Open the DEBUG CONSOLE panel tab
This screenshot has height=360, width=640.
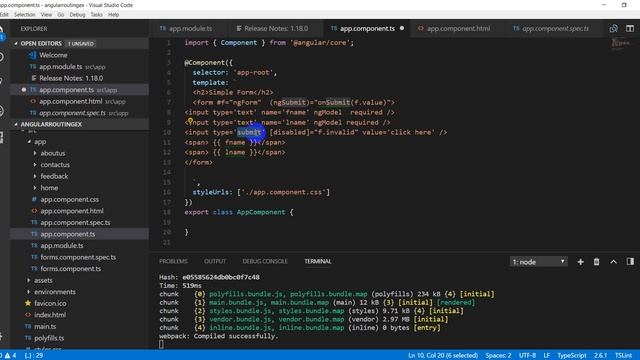coord(265,261)
